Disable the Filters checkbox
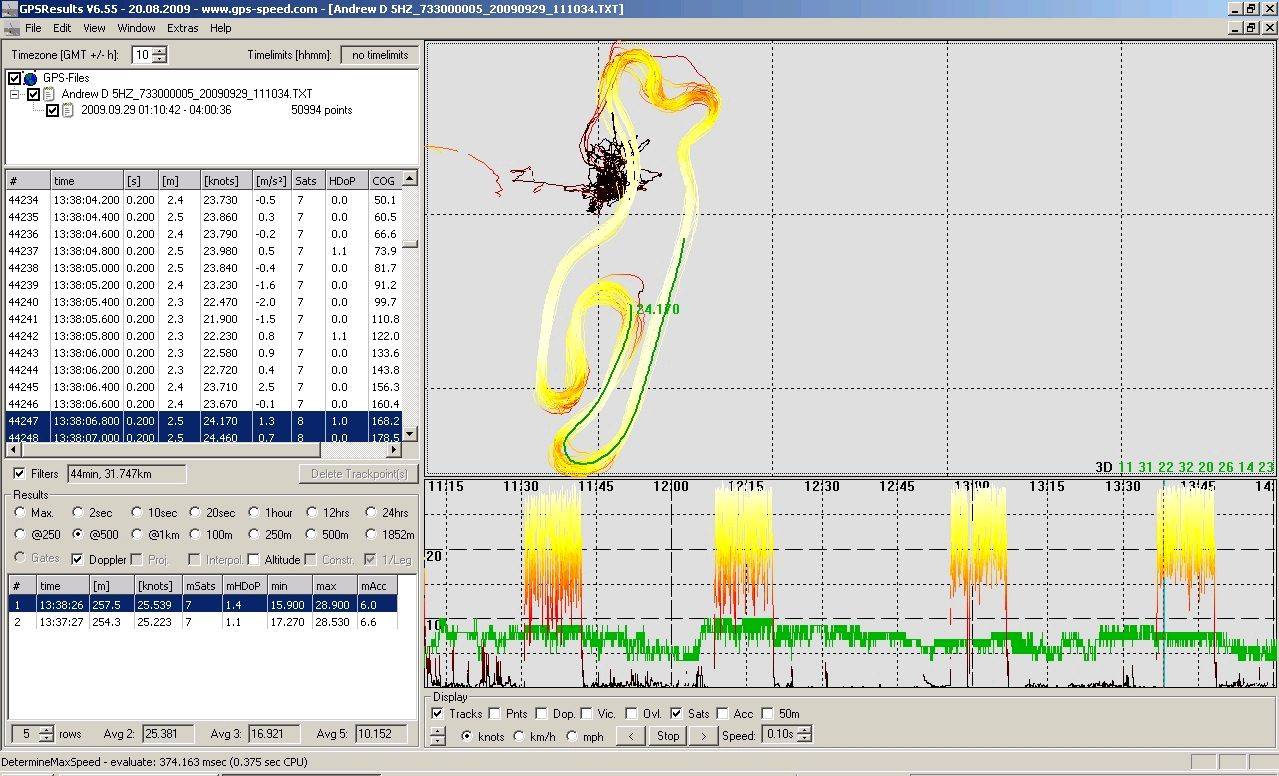 click(x=19, y=473)
